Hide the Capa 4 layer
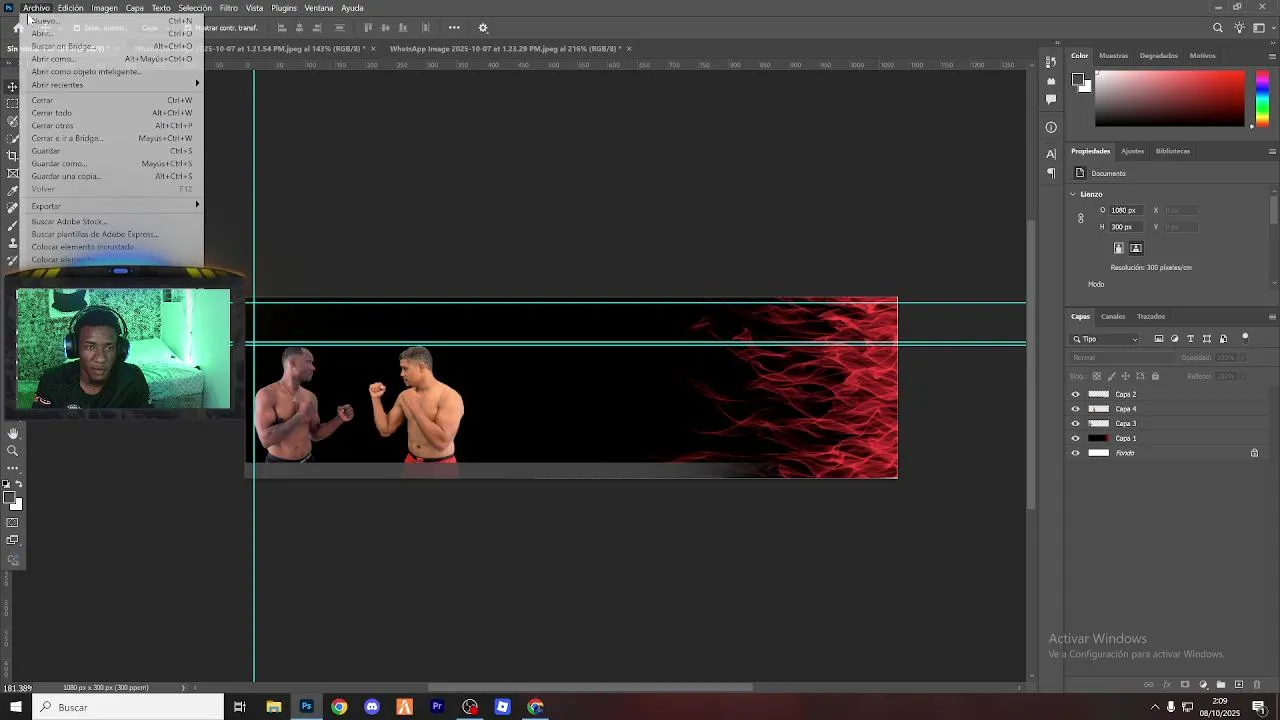The height and width of the screenshot is (720, 1280). (1076, 409)
